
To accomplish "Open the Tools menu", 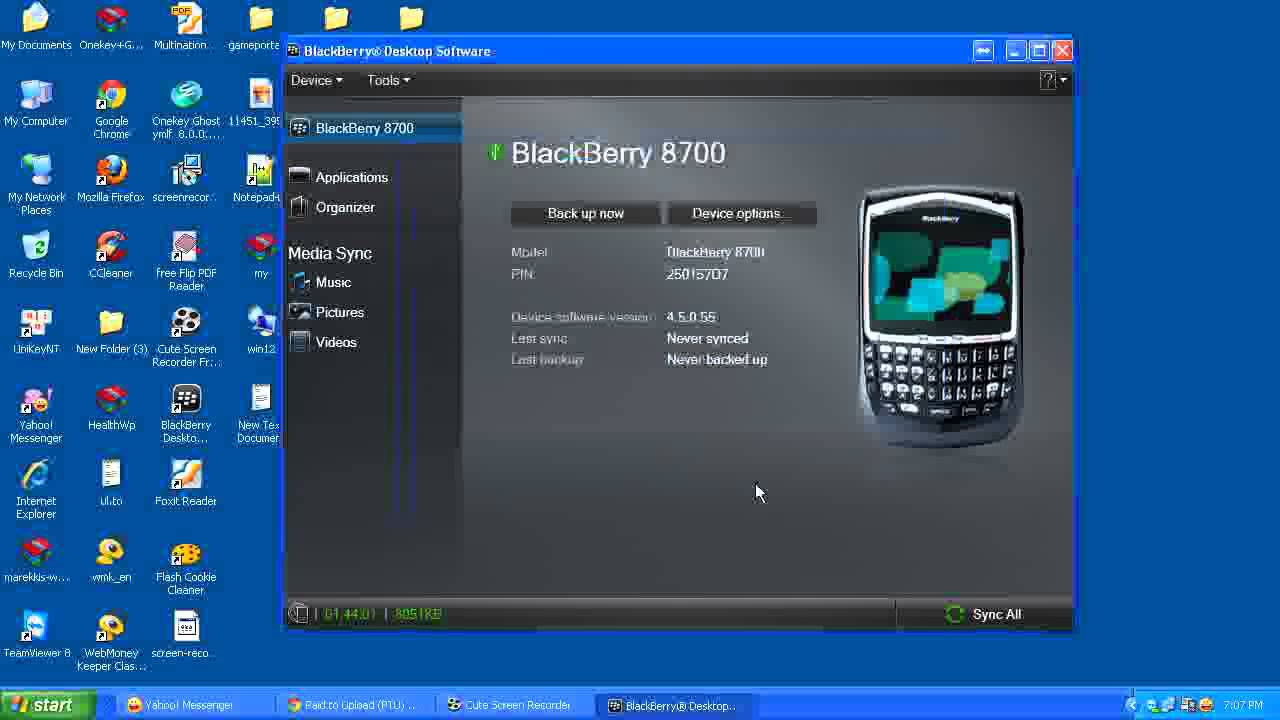I will pyautogui.click(x=388, y=80).
